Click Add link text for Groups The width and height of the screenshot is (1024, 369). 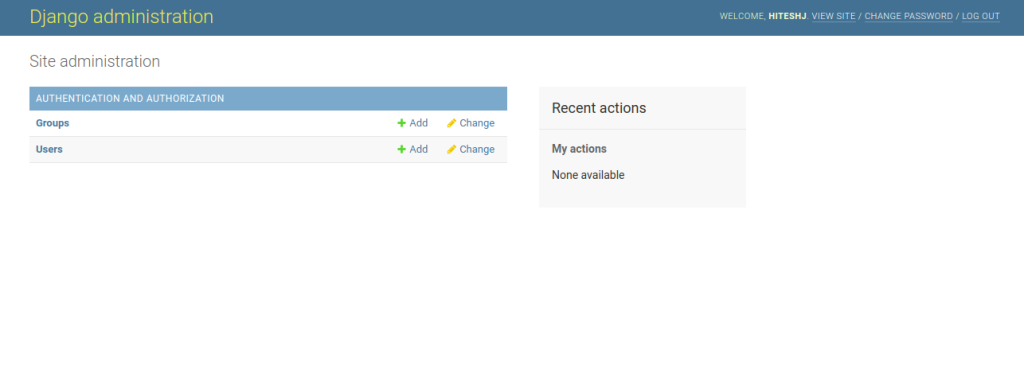(419, 123)
